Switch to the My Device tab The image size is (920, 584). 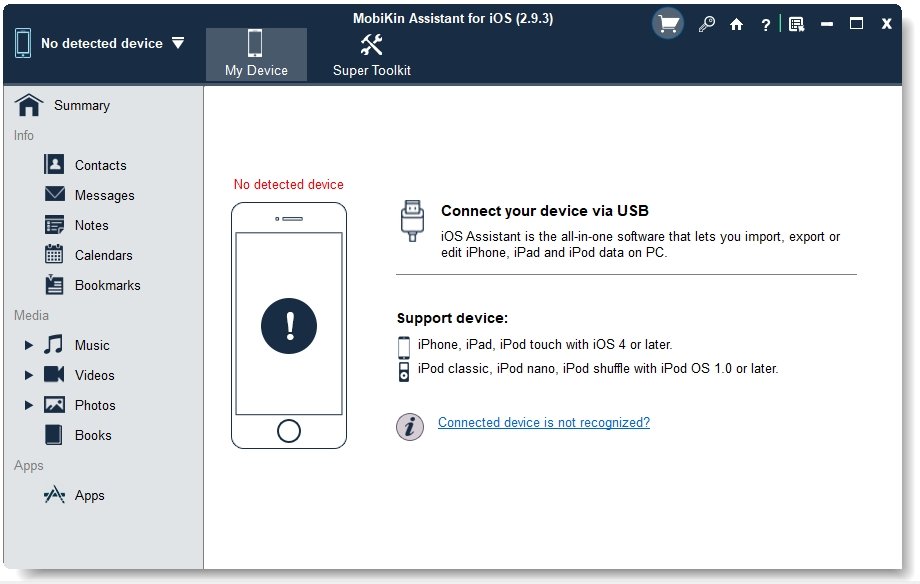tap(256, 54)
